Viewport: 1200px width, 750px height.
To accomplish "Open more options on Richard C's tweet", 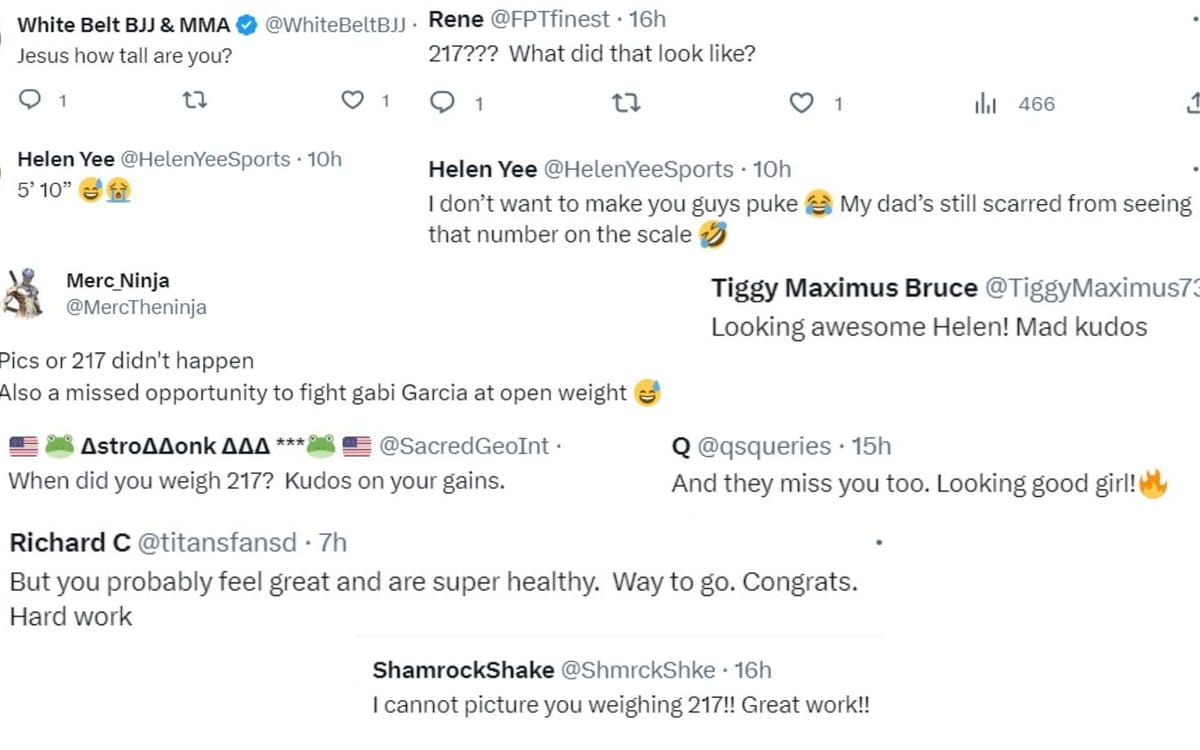I will [878, 542].
